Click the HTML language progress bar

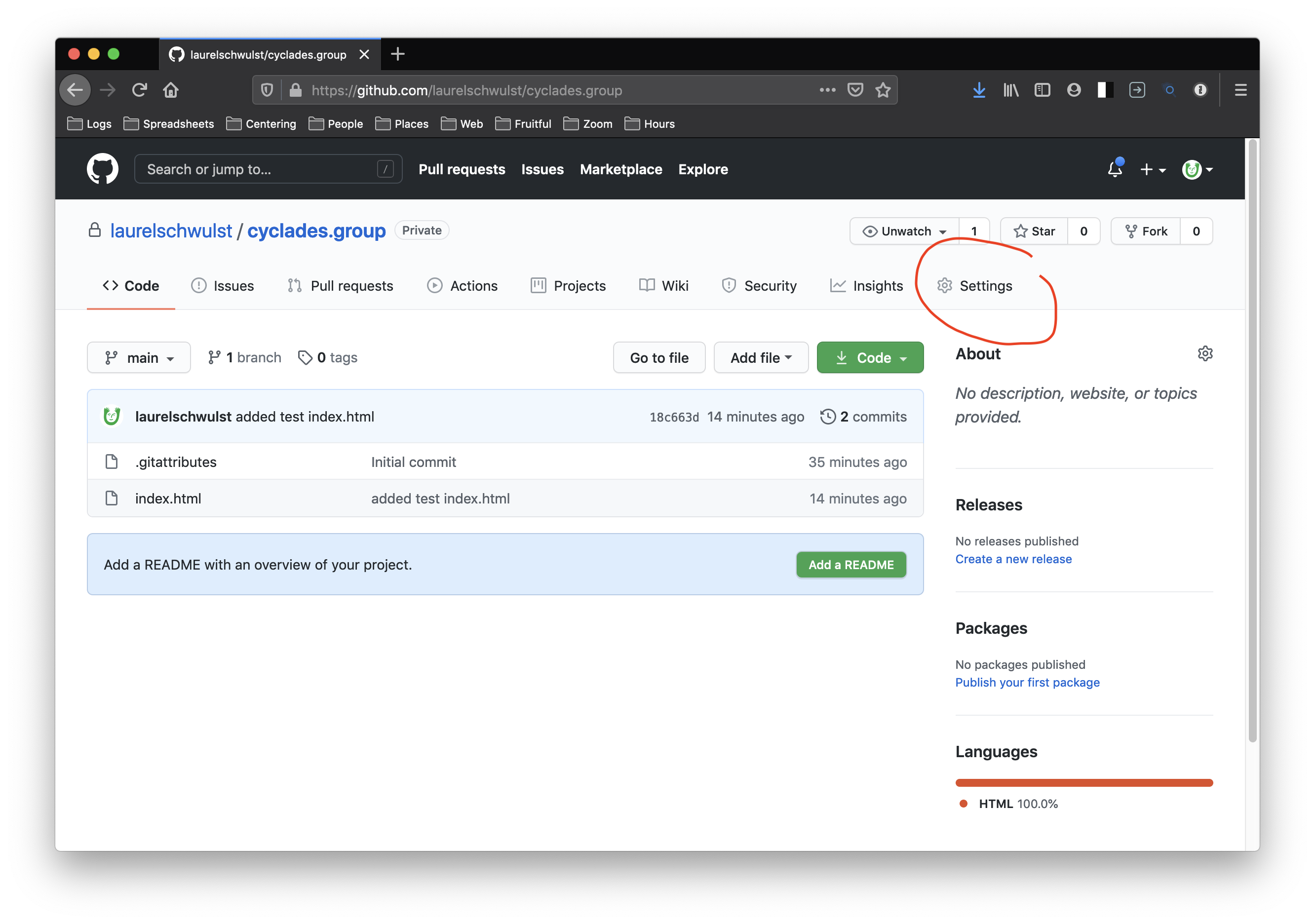[x=1083, y=782]
